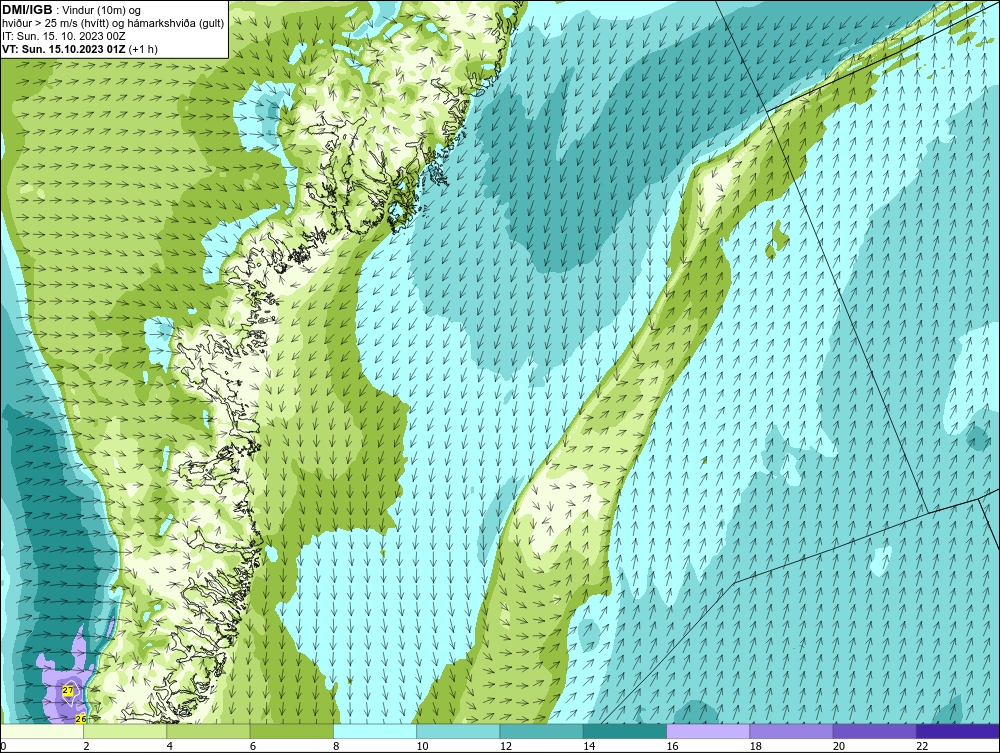Select the 18-20 m/s purple swatch
Image resolution: width=1000 pixels, height=753 pixels.
click(x=791, y=731)
